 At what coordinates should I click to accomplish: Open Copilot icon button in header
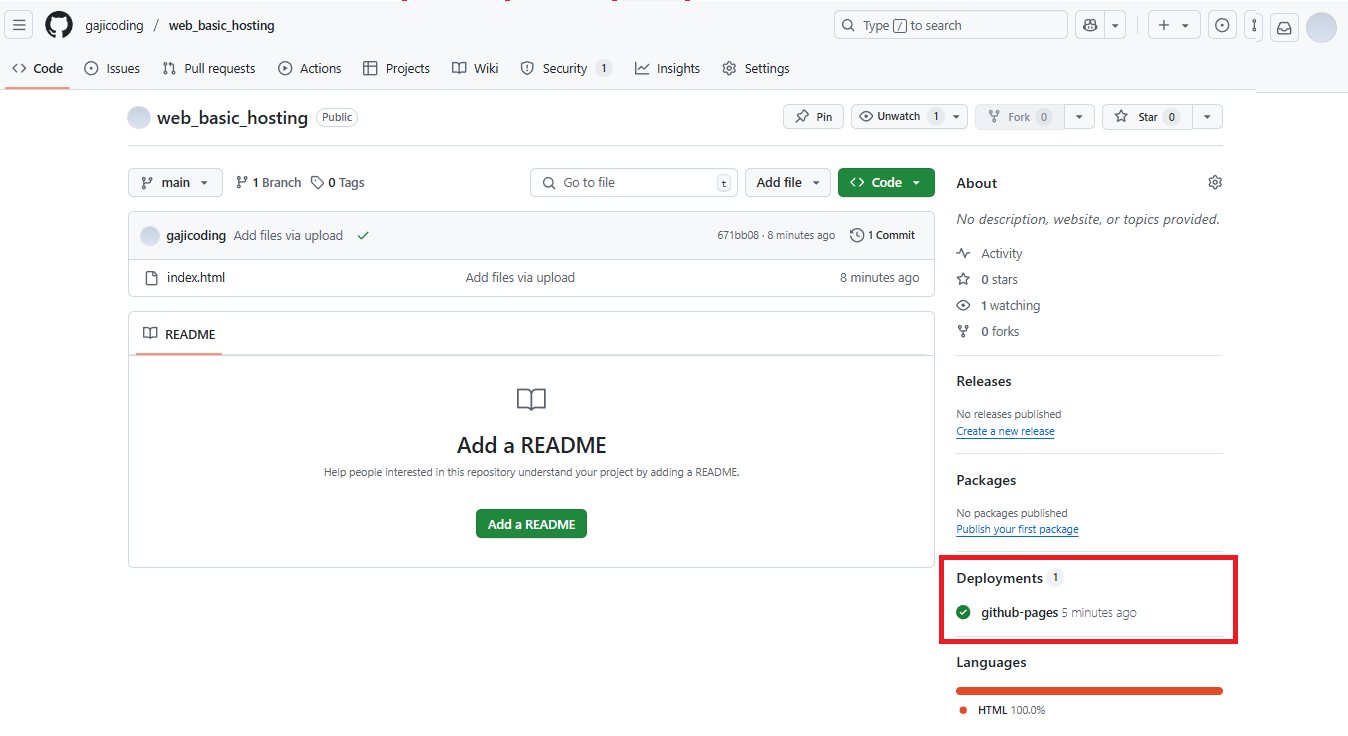coord(1088,26)
